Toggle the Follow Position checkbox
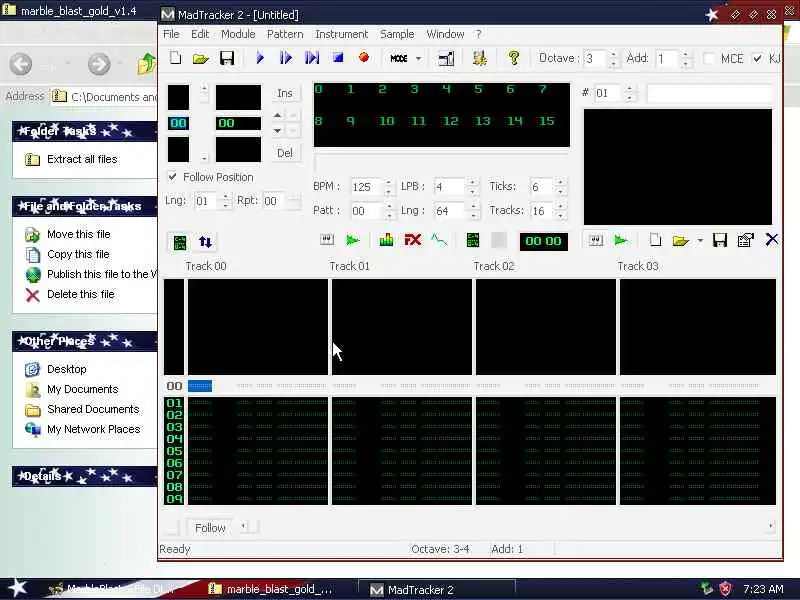The height and width of the screenshot is (600, 800). pyautogui.click(x=172, y=177)
